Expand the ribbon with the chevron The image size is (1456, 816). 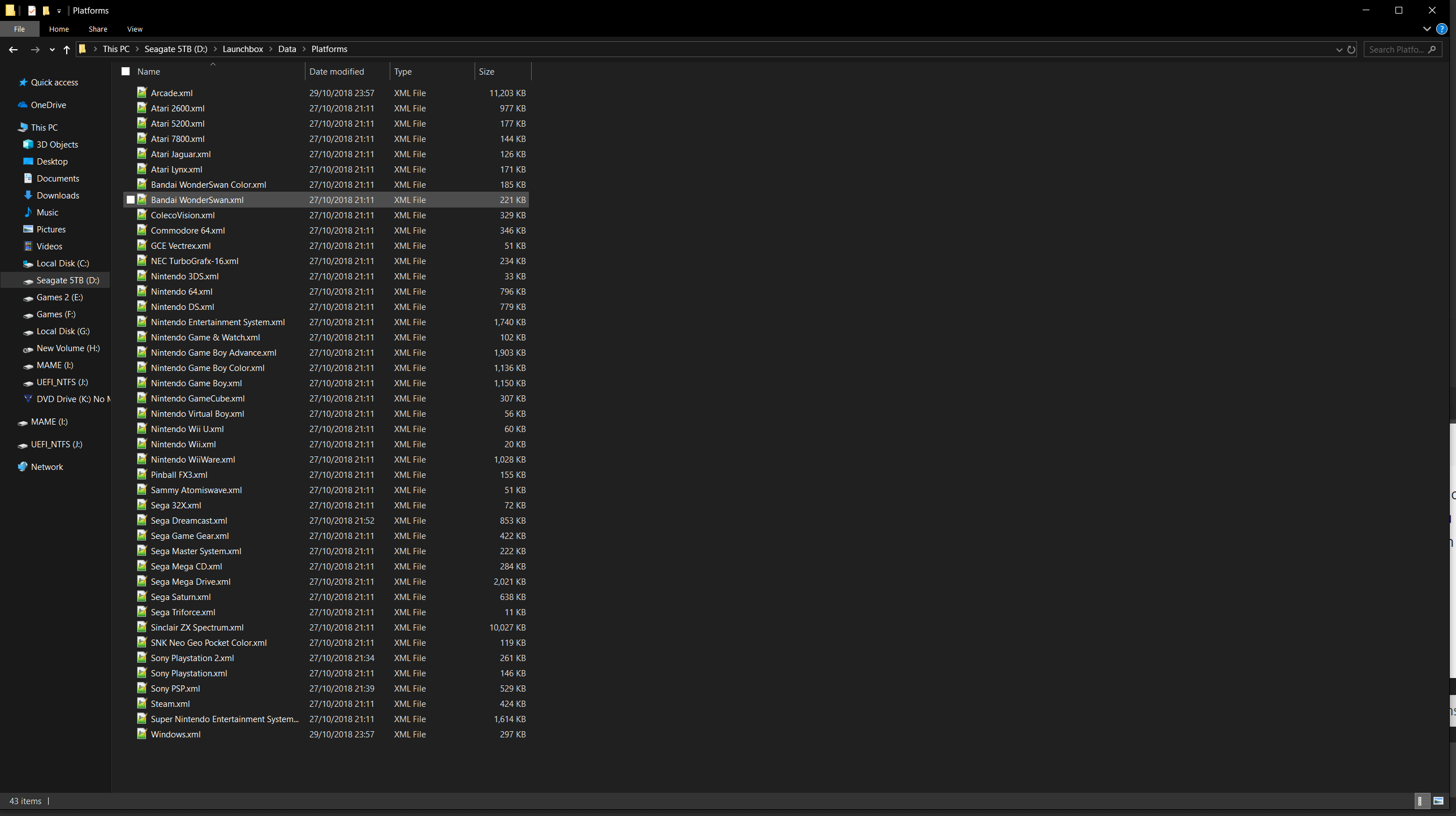[x=1427, y=29]
